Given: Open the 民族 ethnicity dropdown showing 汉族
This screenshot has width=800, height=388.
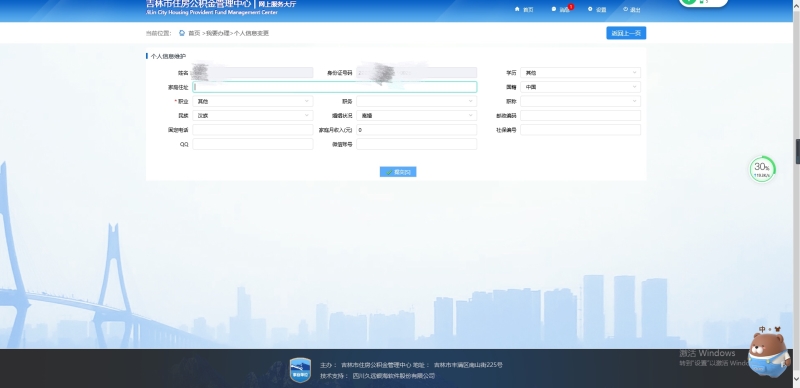Looking at the screenshot, I should click(253, 115).
